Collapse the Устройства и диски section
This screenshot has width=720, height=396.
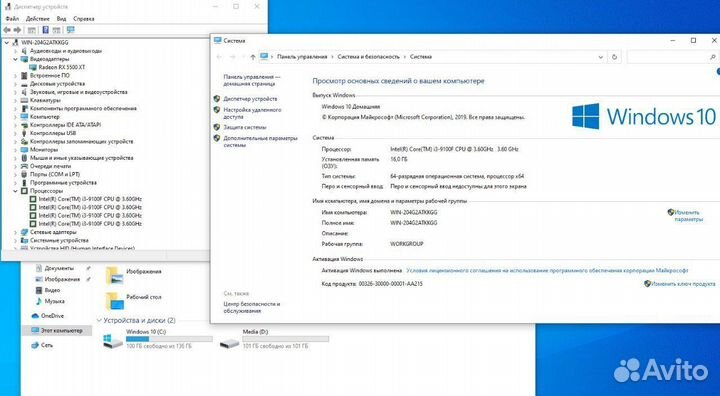(99, 320)
